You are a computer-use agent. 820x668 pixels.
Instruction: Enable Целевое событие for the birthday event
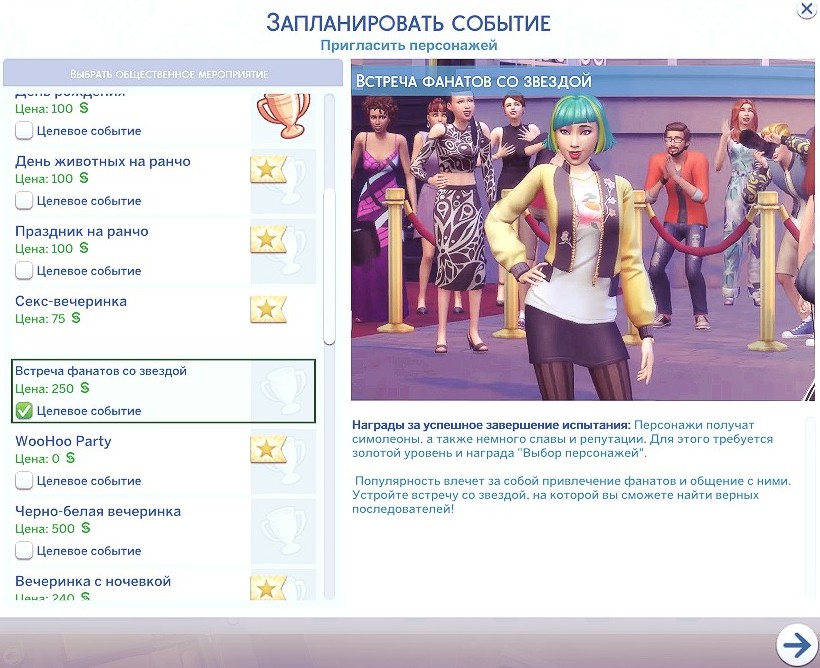(x=24, y=131)
